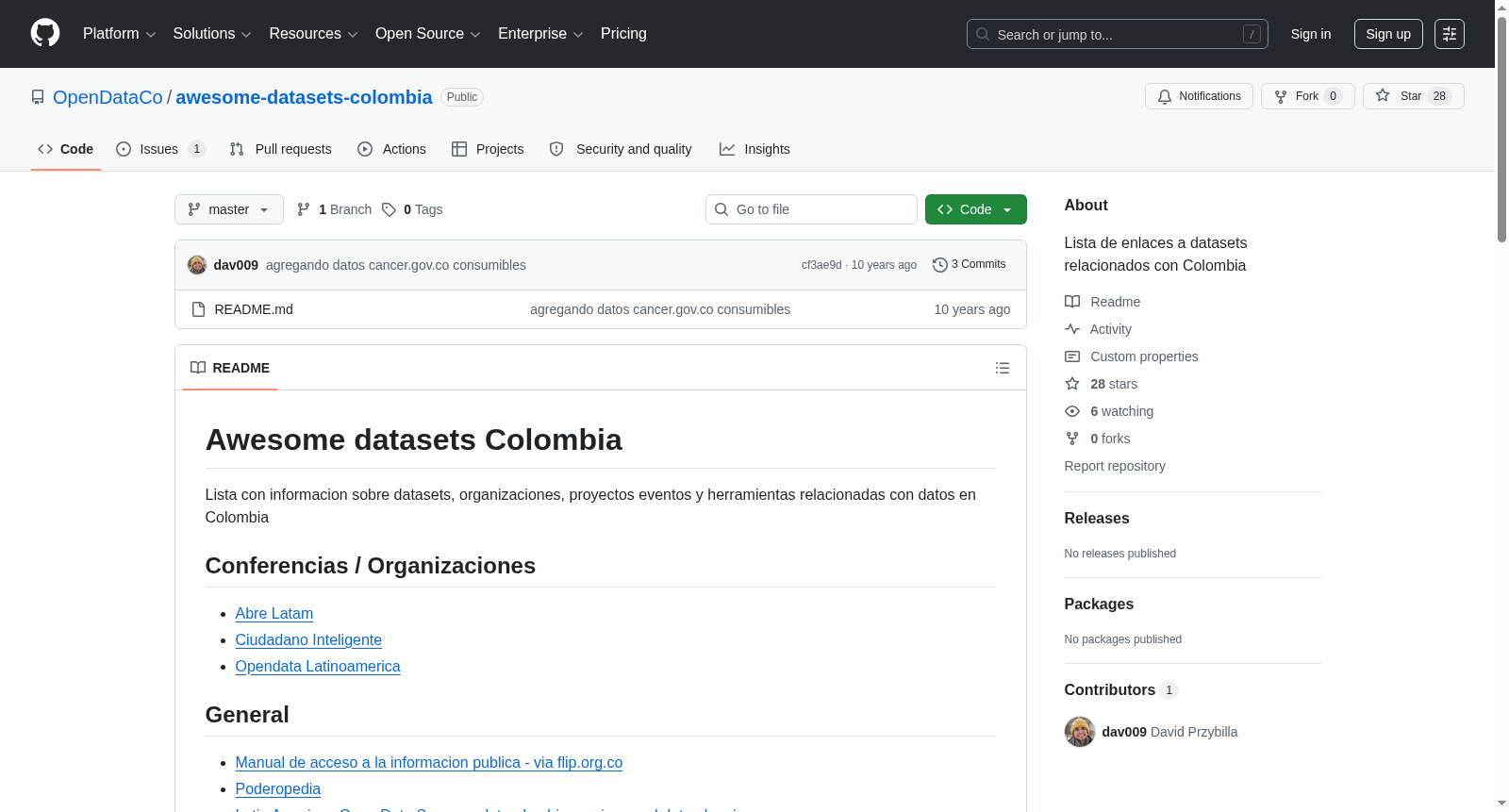
Task: Expand the Resources menu
Action: pos(313,34)
